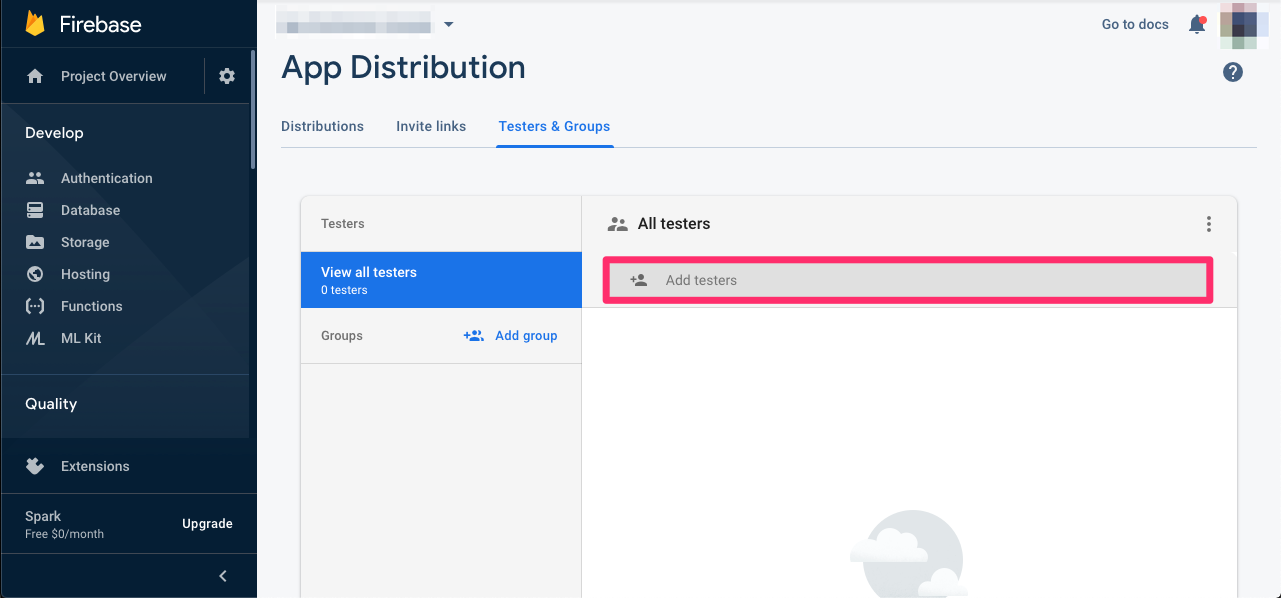This screenshot has height=598, width=1281.
Task: Click the Add group button
Action: coord(510,336)
